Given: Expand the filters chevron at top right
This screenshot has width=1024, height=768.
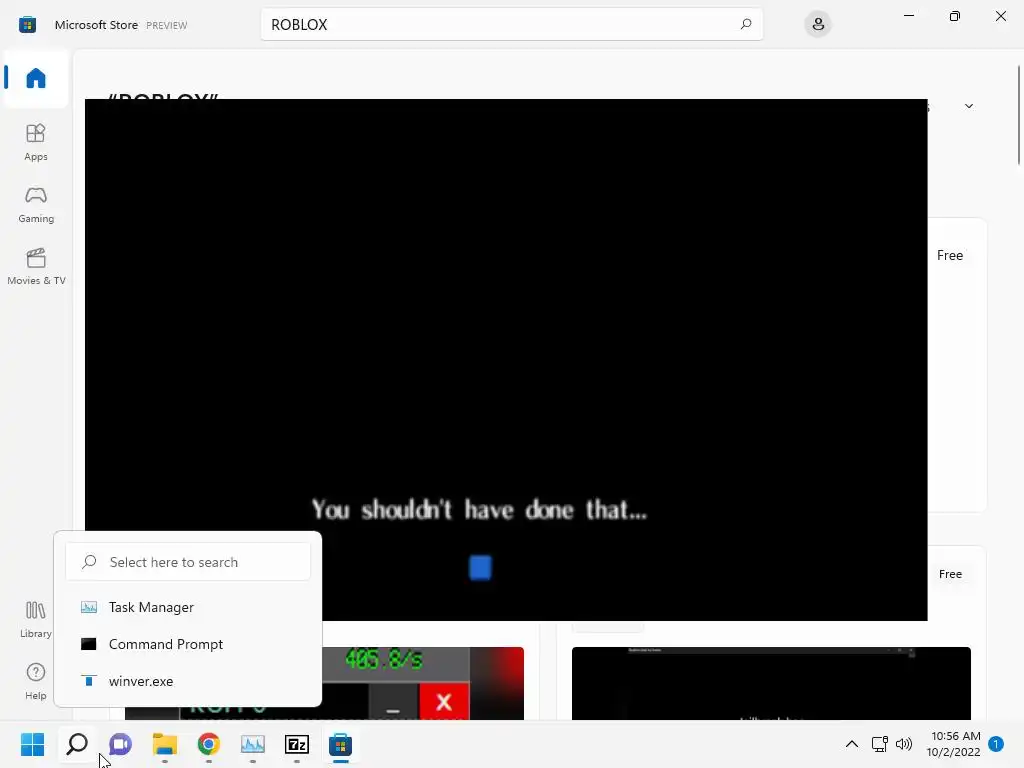Looking at the screenshot, I should (x=969, y=106).
